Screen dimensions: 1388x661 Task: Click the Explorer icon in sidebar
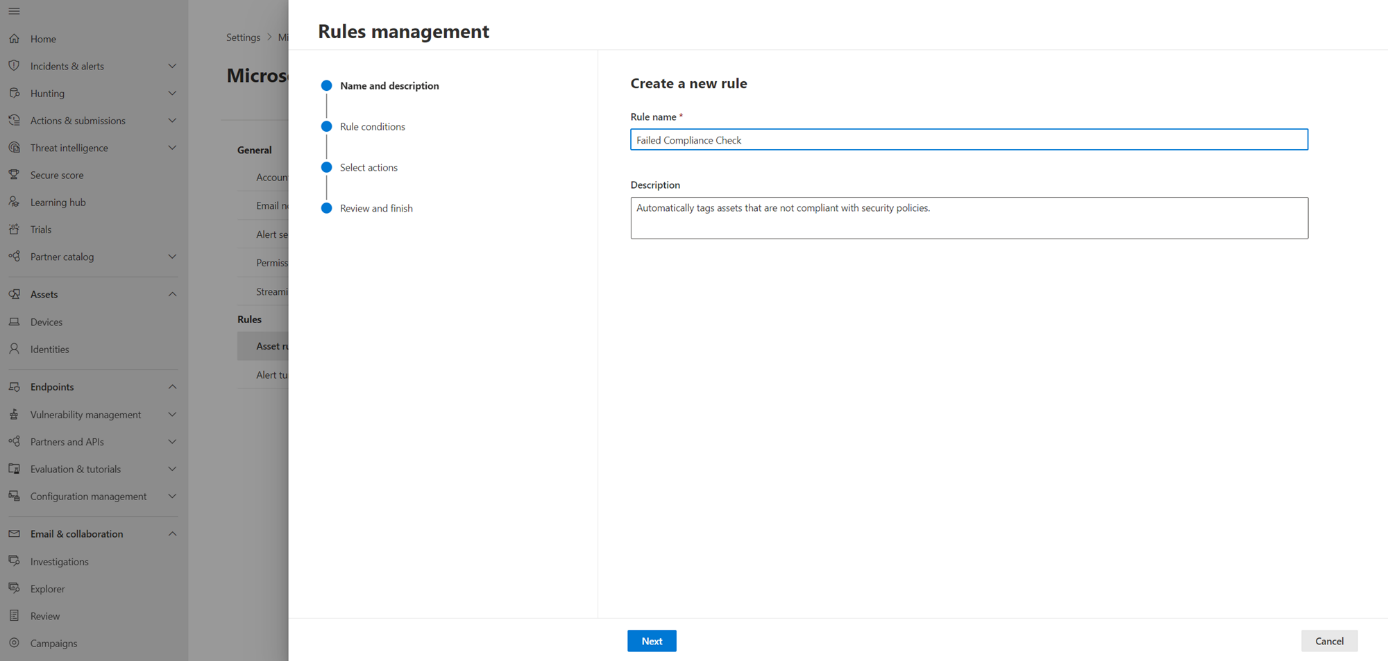tap(14, 589)
